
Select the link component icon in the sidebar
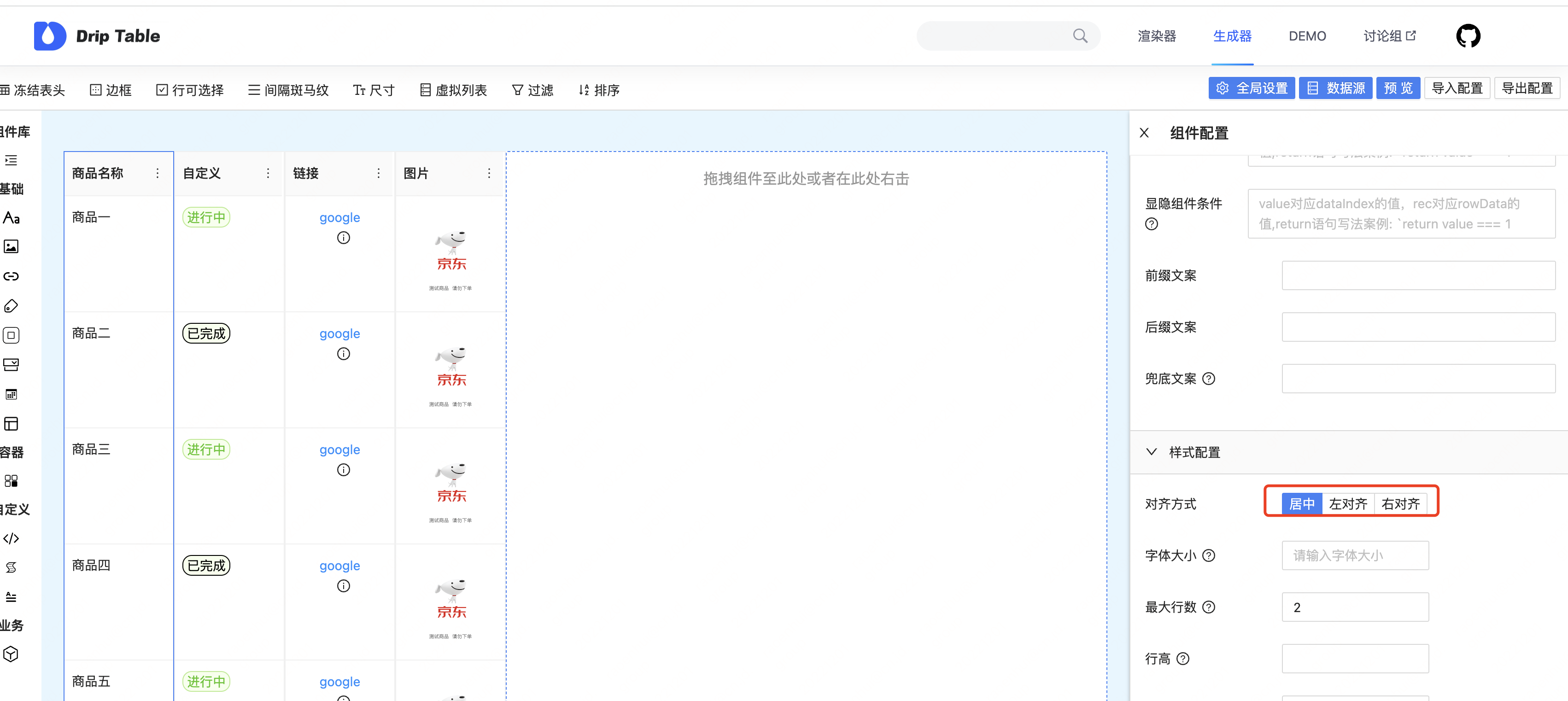[x=11, y=275]
